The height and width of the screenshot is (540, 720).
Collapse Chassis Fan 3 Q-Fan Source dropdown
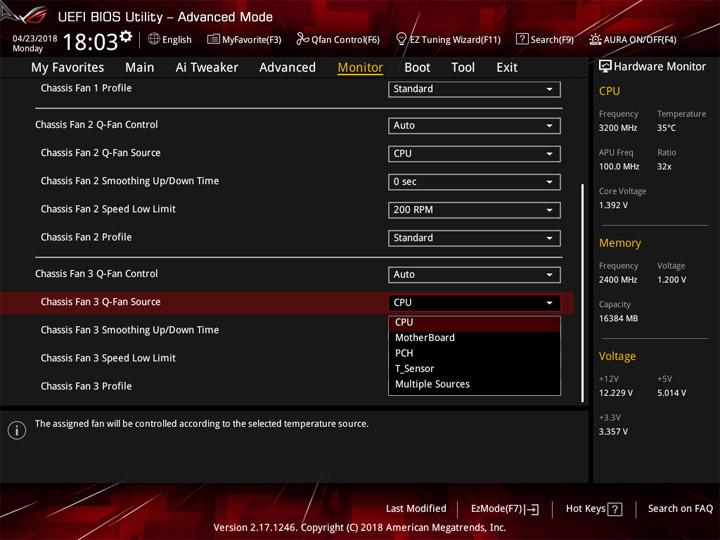coord(474,303)
